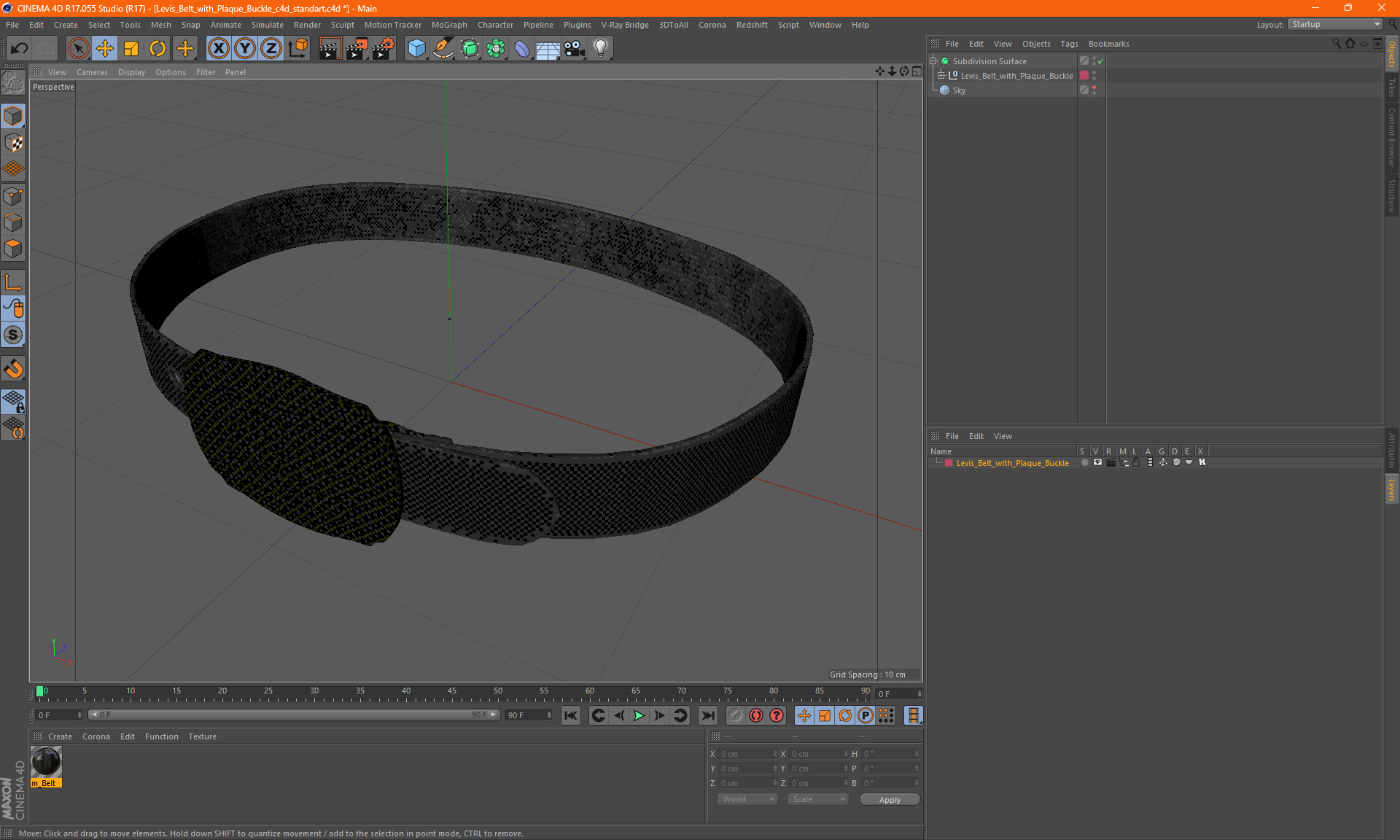The width and height of the screenshot is (1400, 840).
Task: Click the Apply button
Action: [890, 799]
